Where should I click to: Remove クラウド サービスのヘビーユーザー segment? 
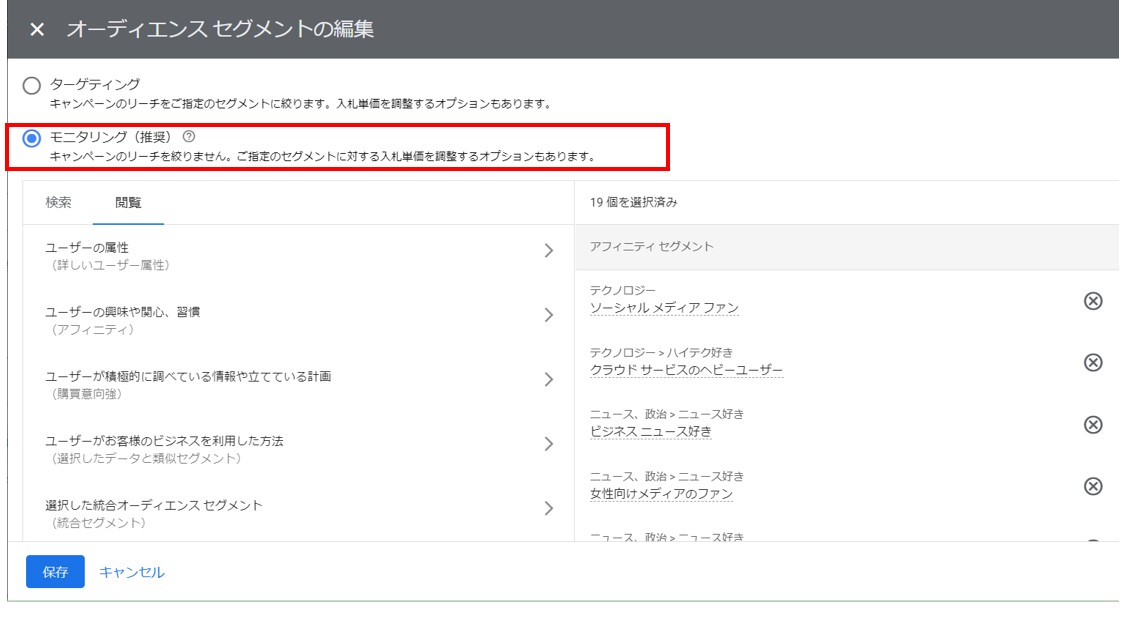point(1093,362)
